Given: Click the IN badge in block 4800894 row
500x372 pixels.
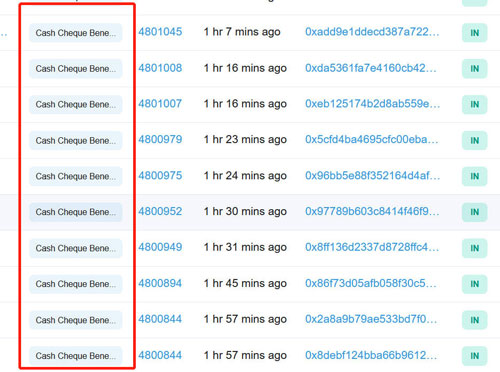Looking at the screenshot, I should (x=475, y=284).
